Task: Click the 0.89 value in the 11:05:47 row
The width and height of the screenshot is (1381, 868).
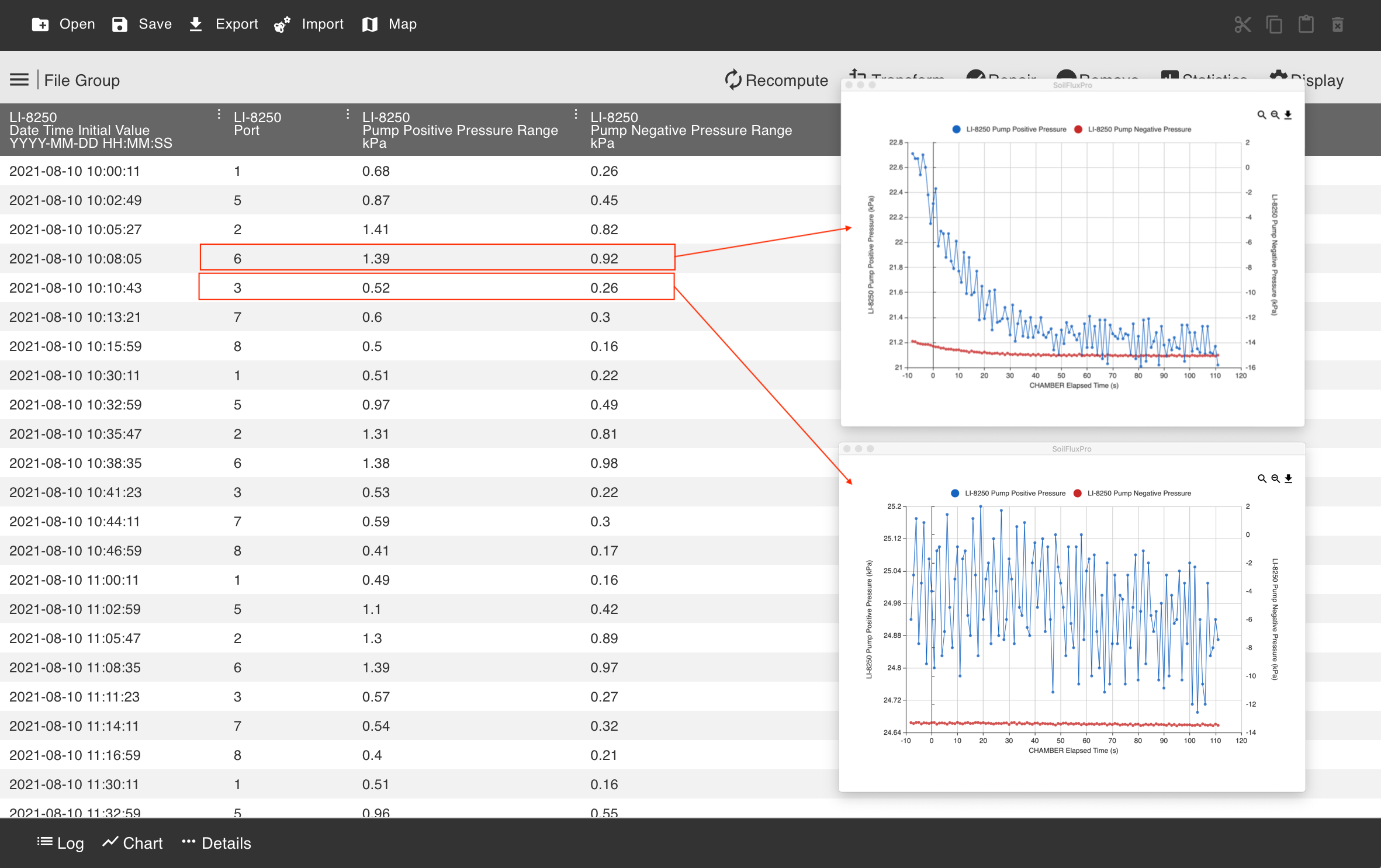Action: pyautogui.click(x=604, y=638)
